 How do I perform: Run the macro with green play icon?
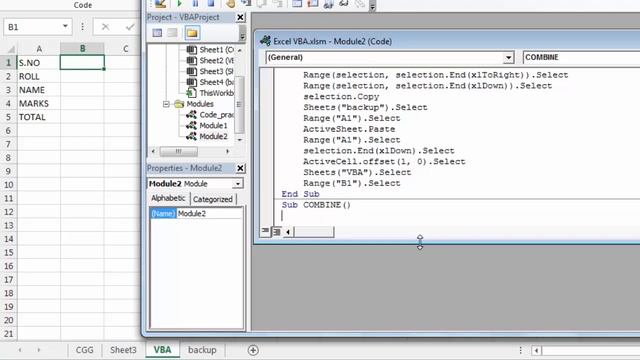pyautogui.click(x=179, y=4)
